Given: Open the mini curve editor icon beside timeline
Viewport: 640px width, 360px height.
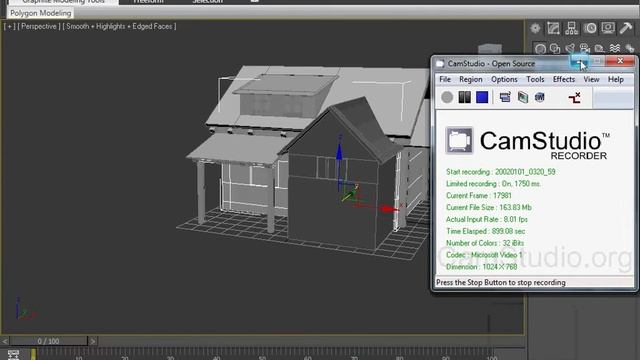Looking at the screenshot, I should pos(13,354).
